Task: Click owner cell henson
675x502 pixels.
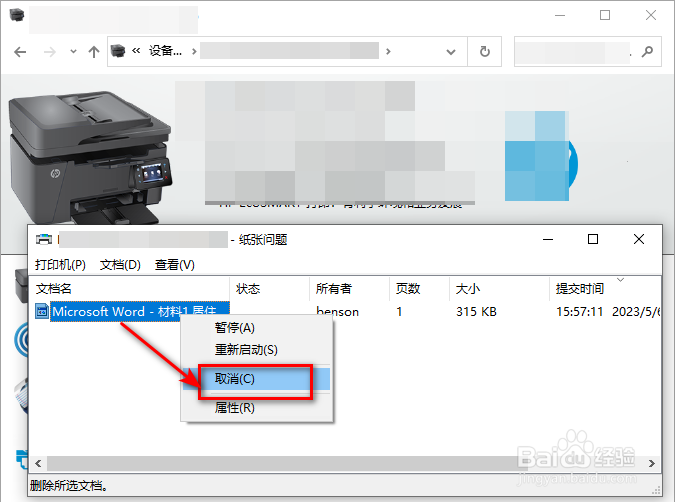Action: pos(338,311)
